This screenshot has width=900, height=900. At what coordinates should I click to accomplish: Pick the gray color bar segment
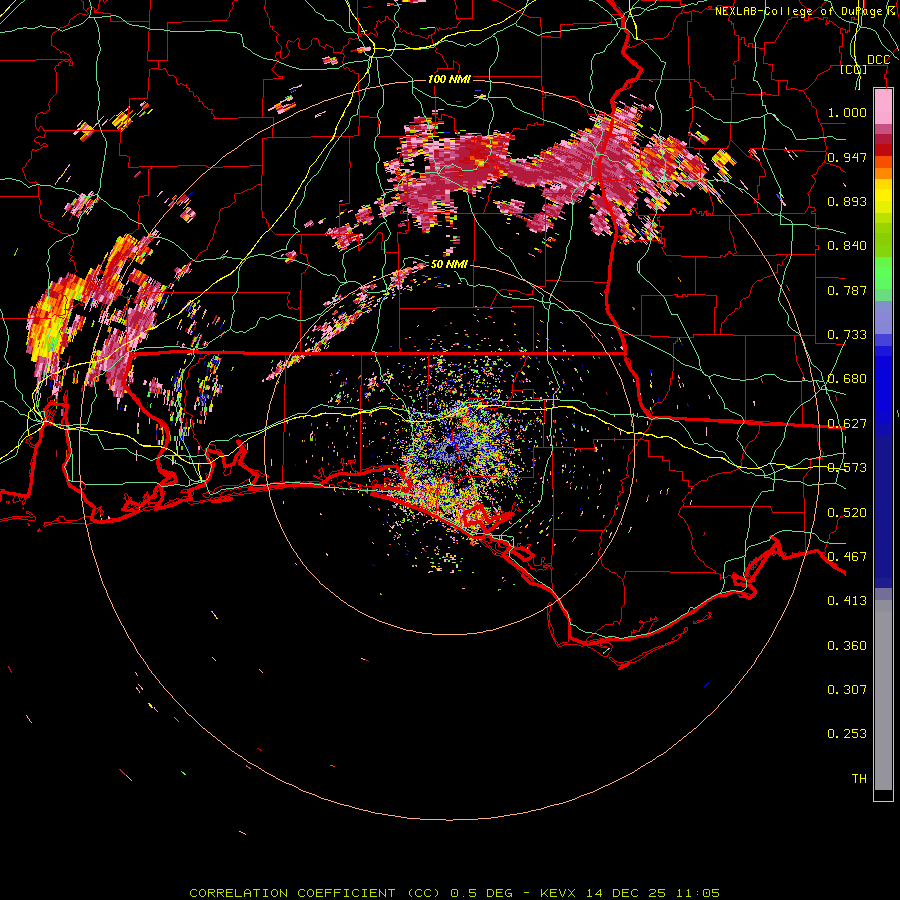[883, 695]
